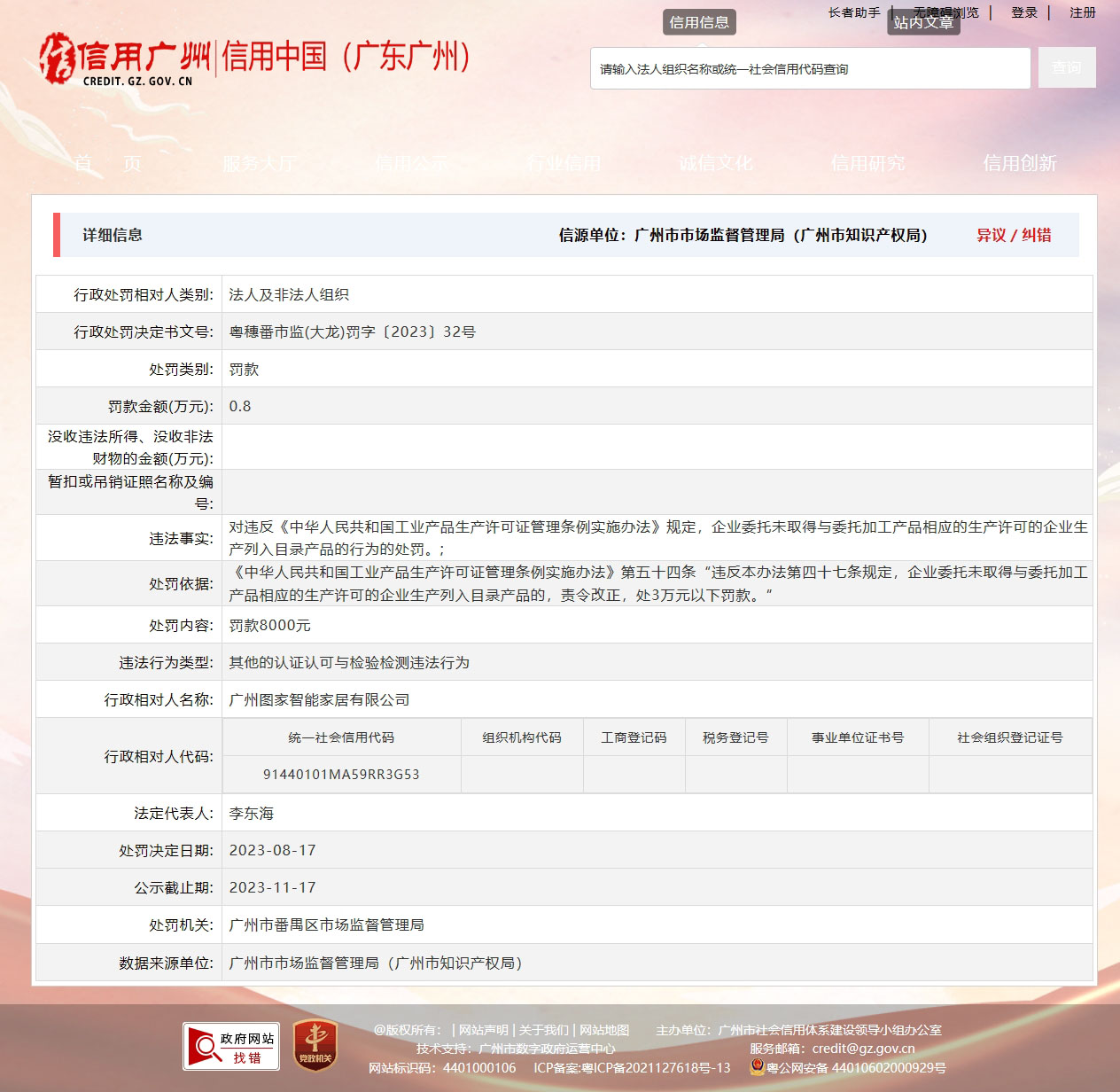Click the 统一社会信用代码 column header

click(x=341, y=737)
